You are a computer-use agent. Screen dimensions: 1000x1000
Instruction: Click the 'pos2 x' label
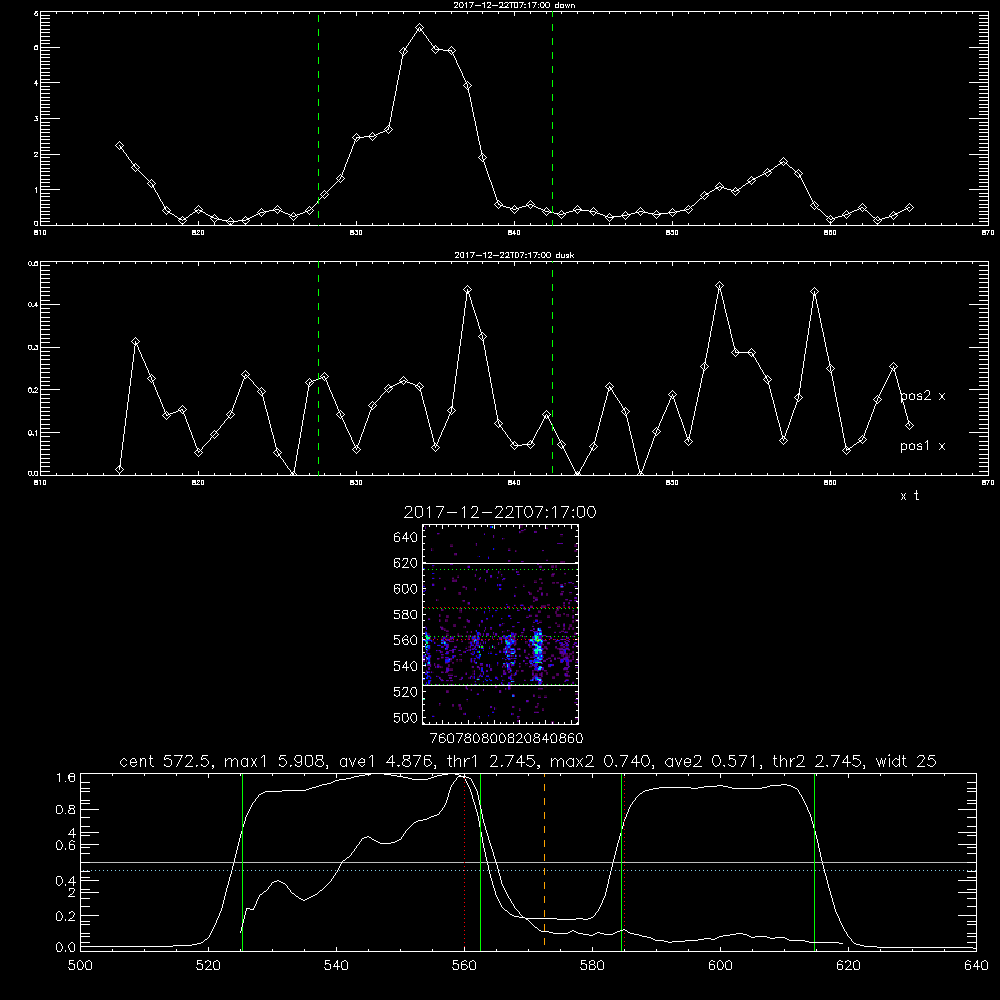click(922, 396)
